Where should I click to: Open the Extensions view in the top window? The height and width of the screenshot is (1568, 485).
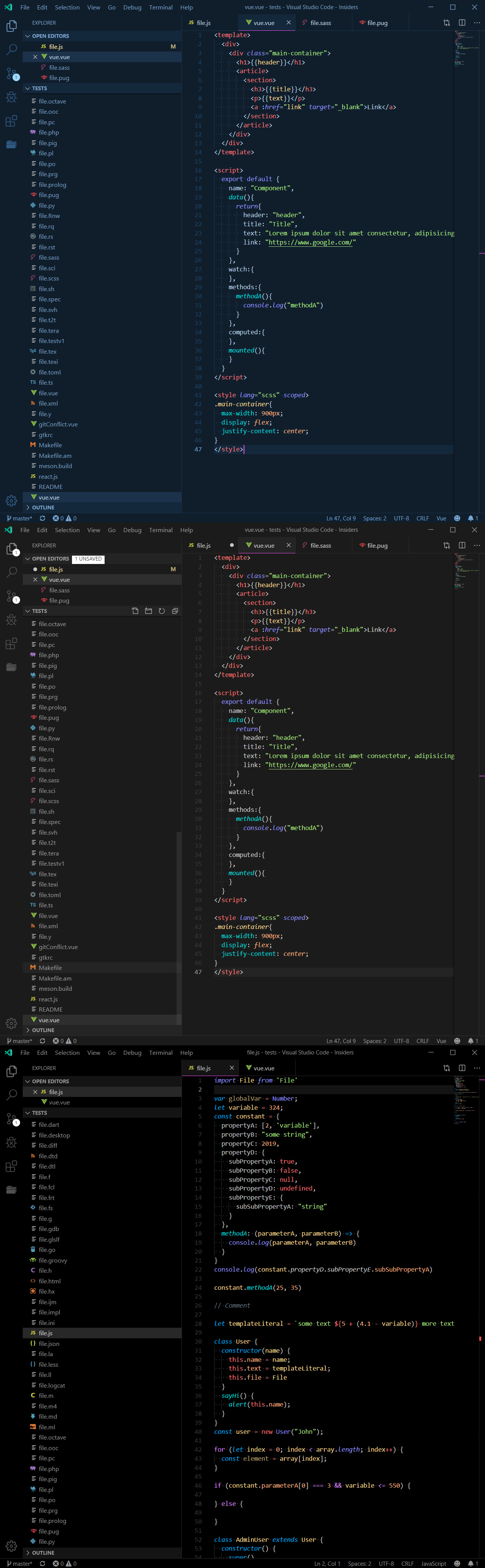pos(11,121)
